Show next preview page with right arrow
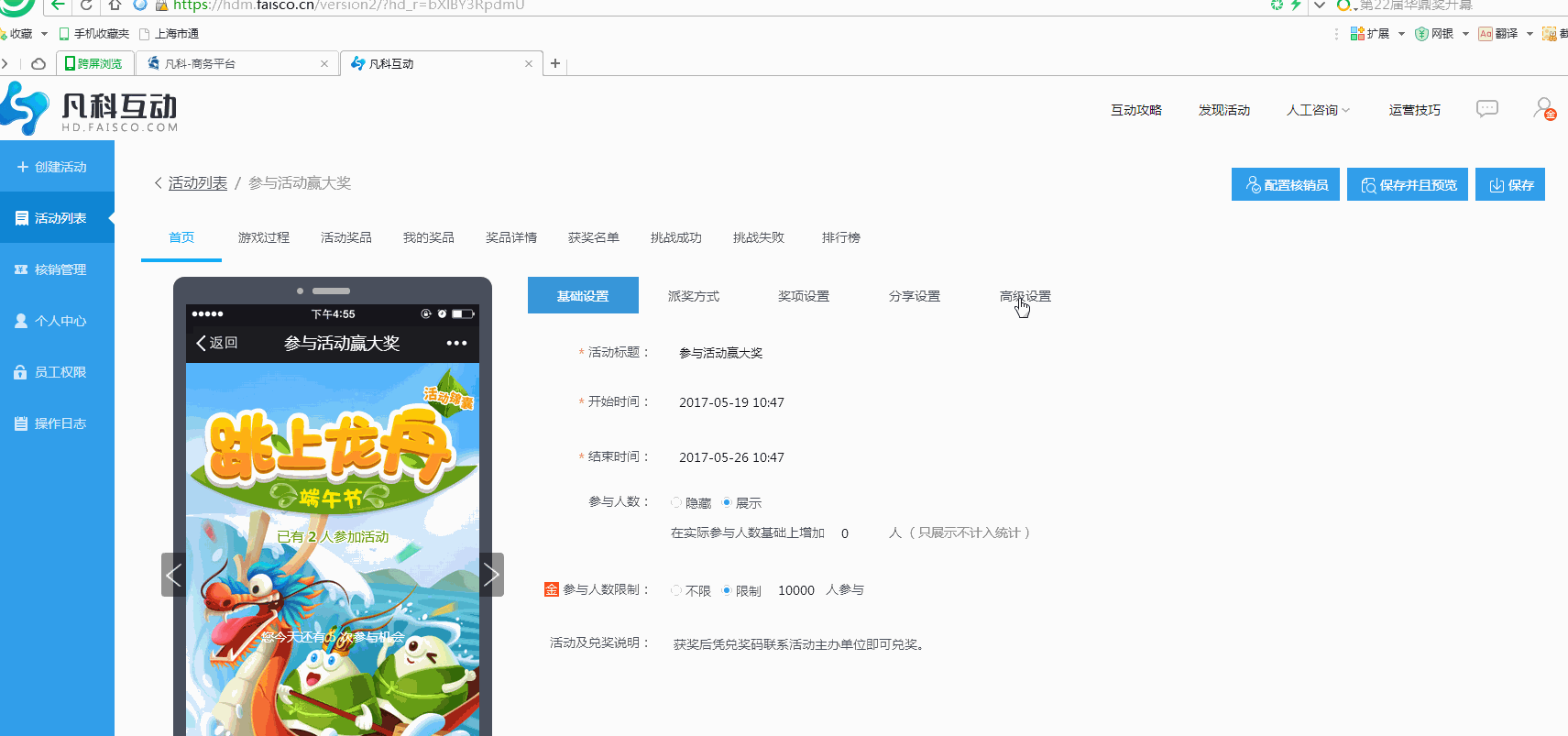The width and height of the screenshot is (1568, 736). coord(491,575)
